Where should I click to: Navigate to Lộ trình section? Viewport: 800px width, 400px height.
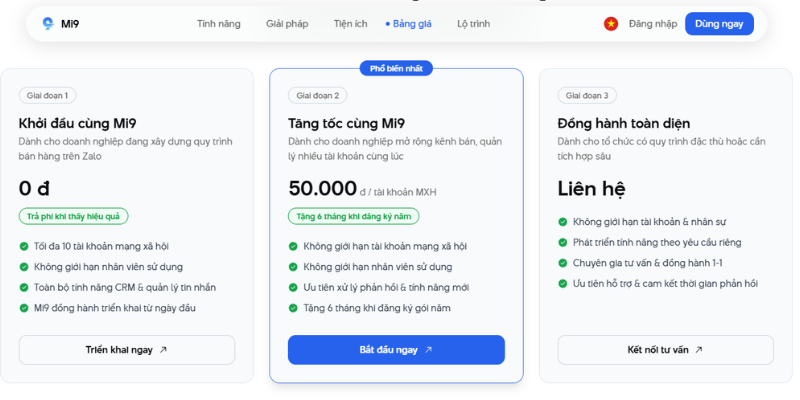point(473,23)
